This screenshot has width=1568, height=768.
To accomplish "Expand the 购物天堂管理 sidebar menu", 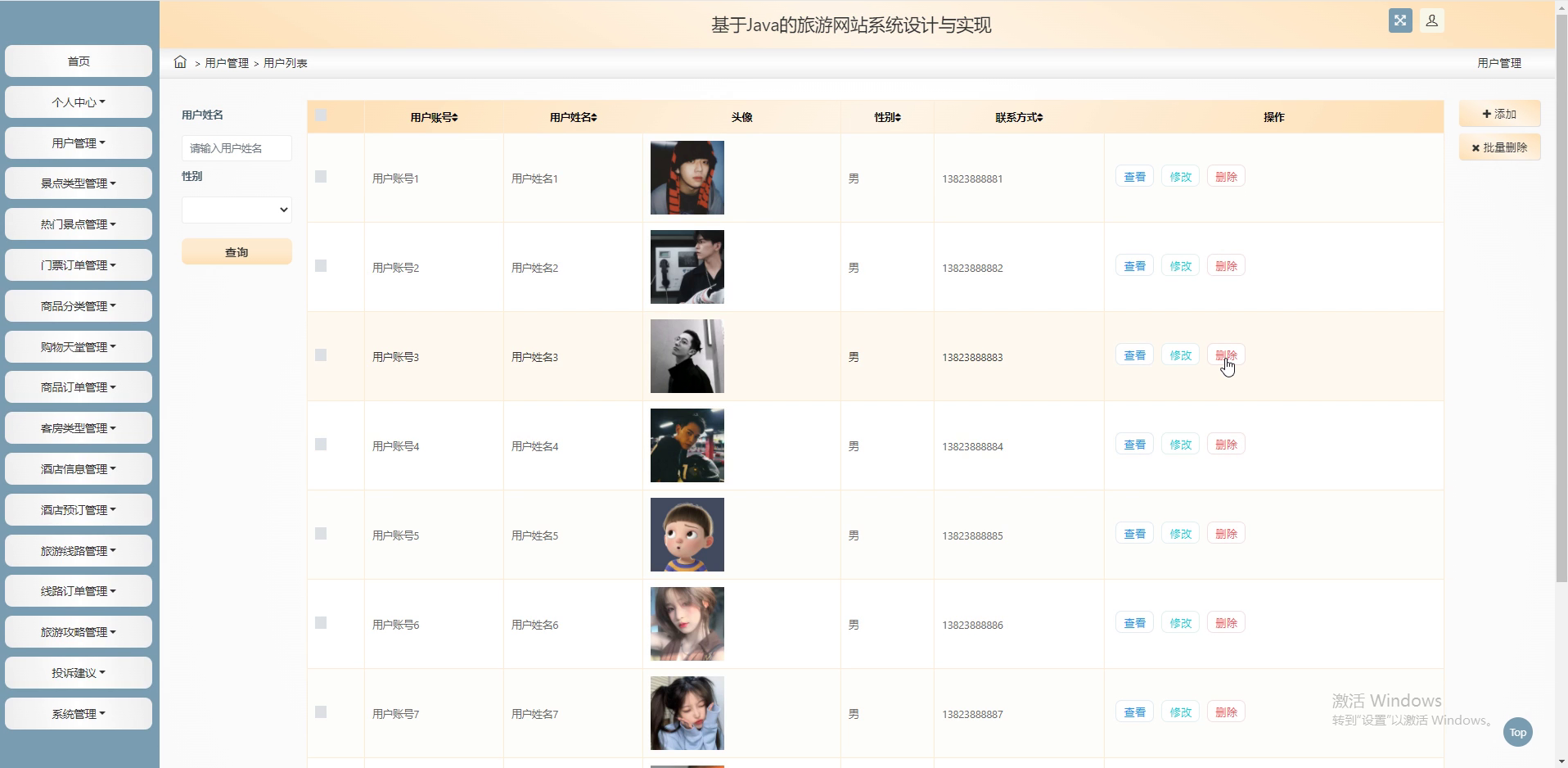I will coord(79,347).
